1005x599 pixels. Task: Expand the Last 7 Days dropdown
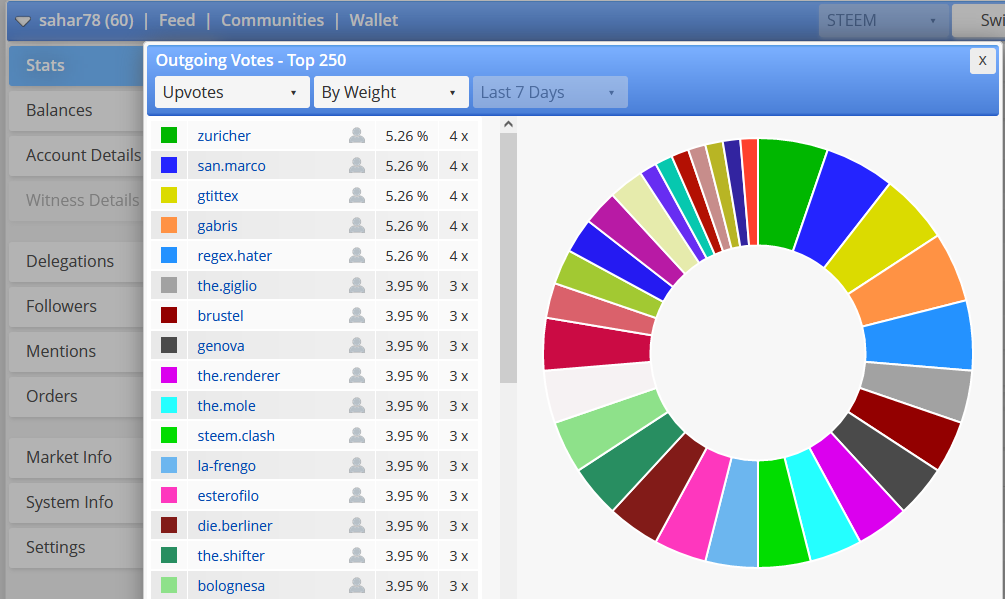pos(549,92)
